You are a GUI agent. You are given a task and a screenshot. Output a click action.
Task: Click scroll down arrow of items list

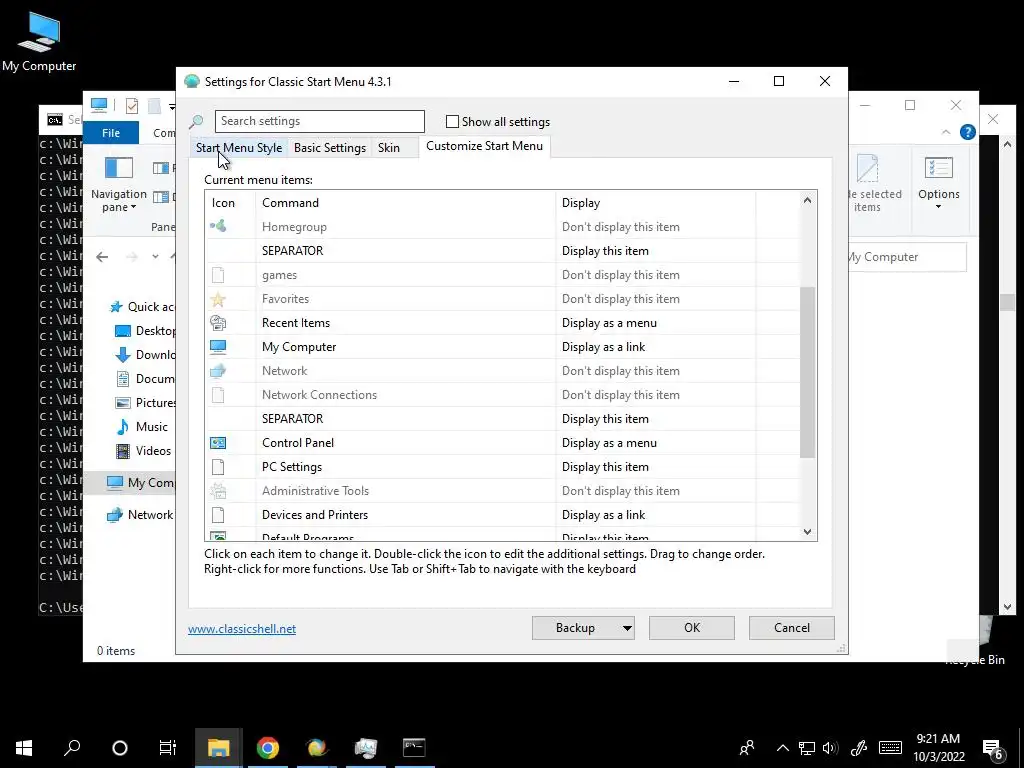(807, 532)
